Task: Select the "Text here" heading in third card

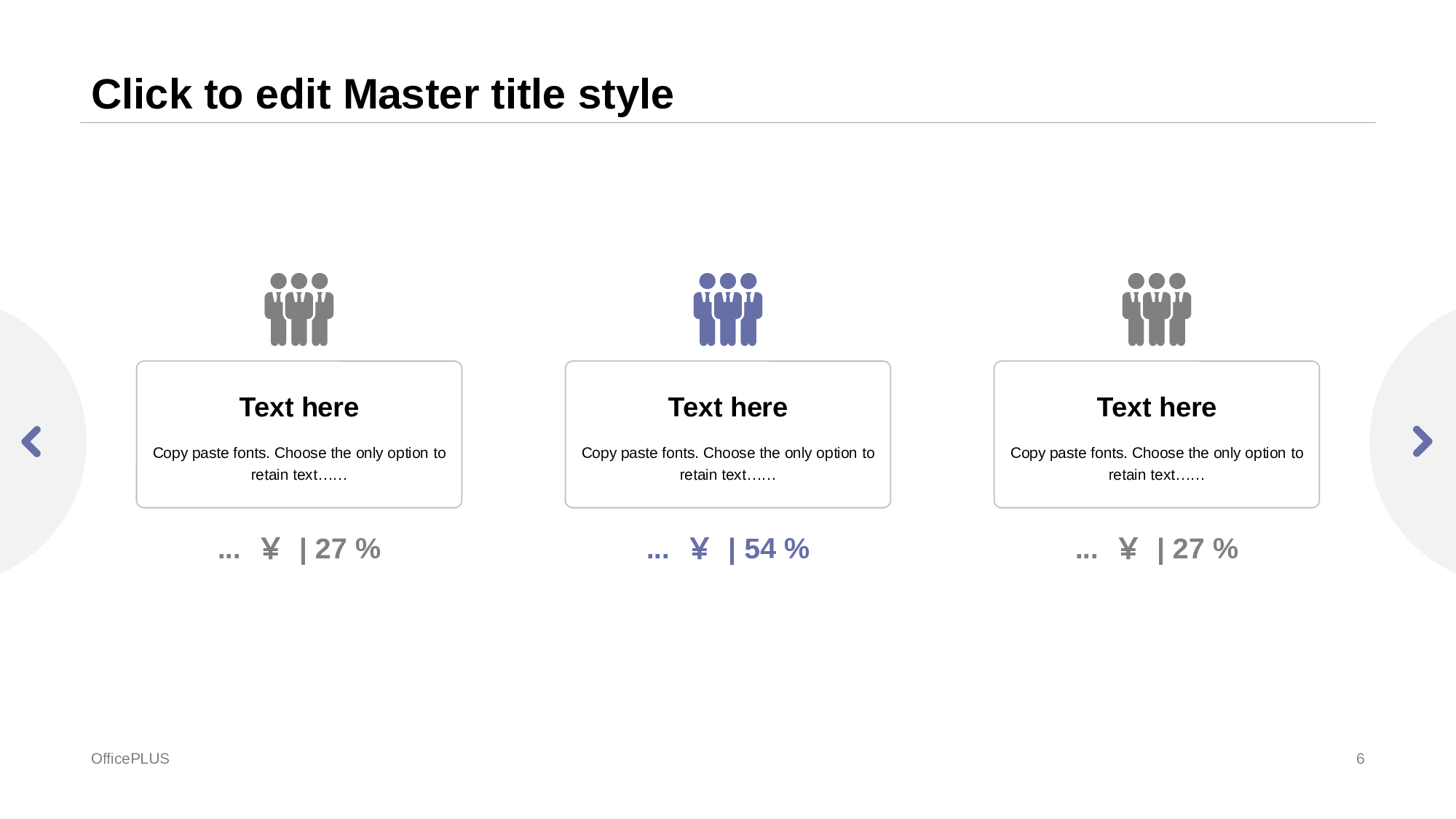Action: (1156, 407)
